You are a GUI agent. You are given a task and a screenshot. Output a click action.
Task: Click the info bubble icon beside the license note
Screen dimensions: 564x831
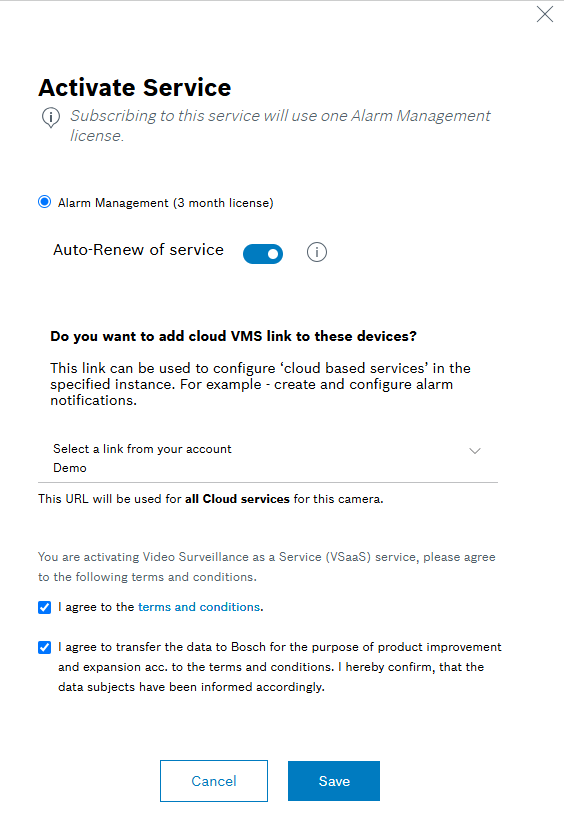pos(51,117)
